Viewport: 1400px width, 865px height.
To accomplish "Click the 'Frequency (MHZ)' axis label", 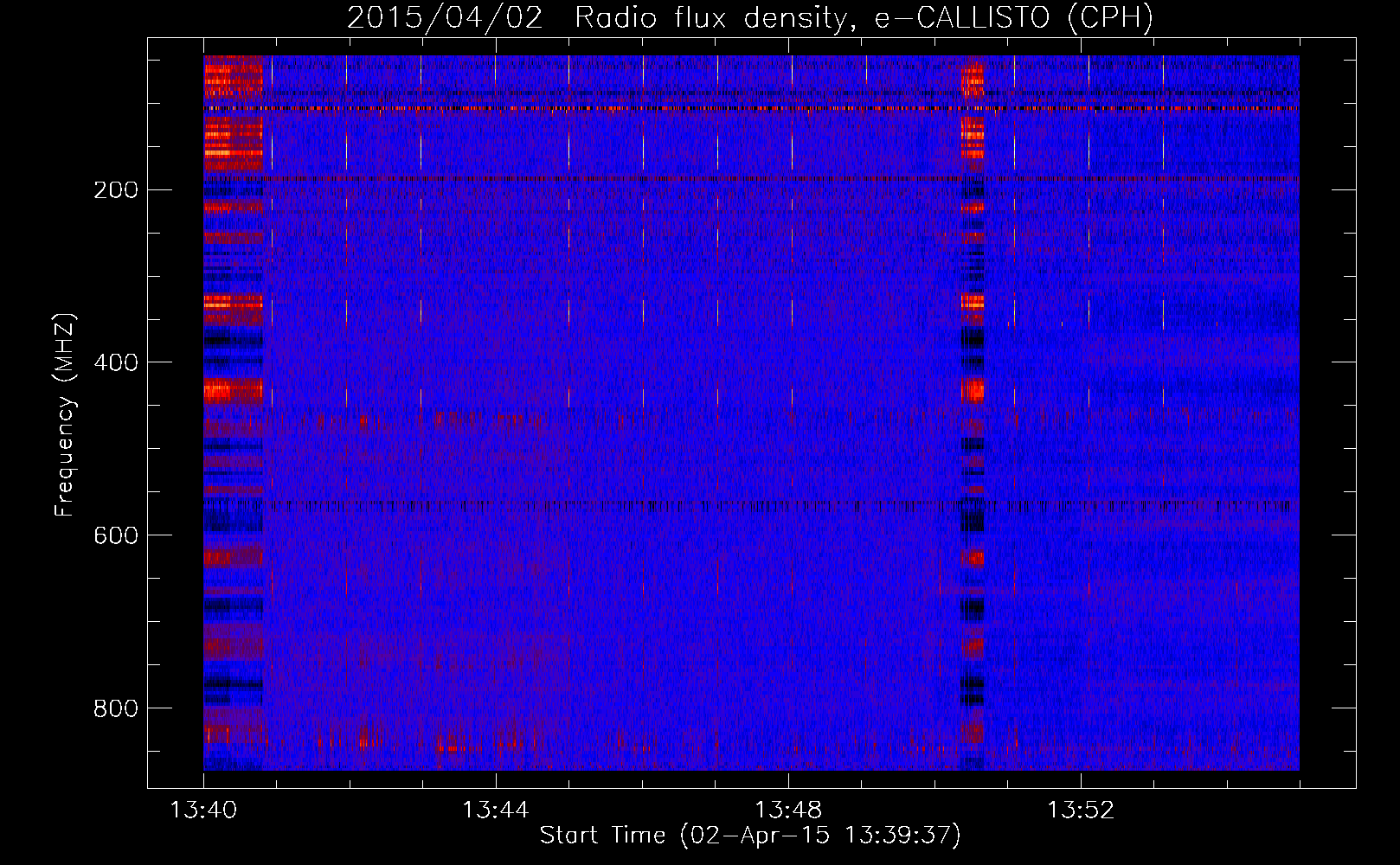I will pyautogui.click(x=64, y=415).
